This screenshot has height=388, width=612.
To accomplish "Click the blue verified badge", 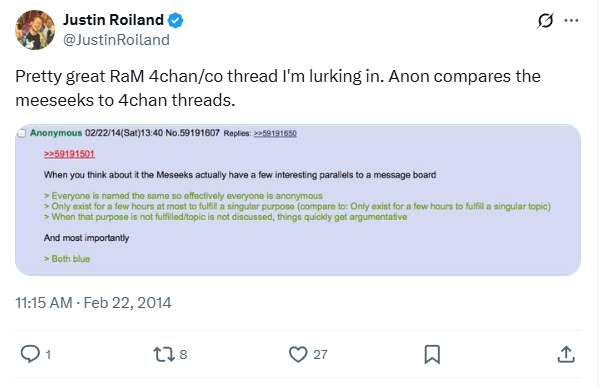I will tap(176, 20).
